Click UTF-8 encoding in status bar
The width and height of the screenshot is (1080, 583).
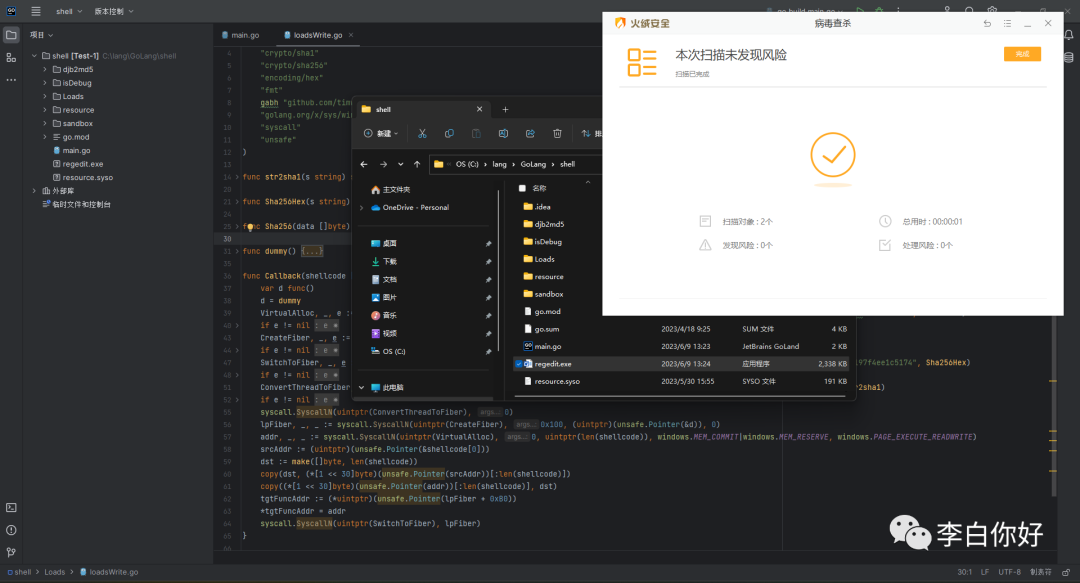coord(1009,572)
